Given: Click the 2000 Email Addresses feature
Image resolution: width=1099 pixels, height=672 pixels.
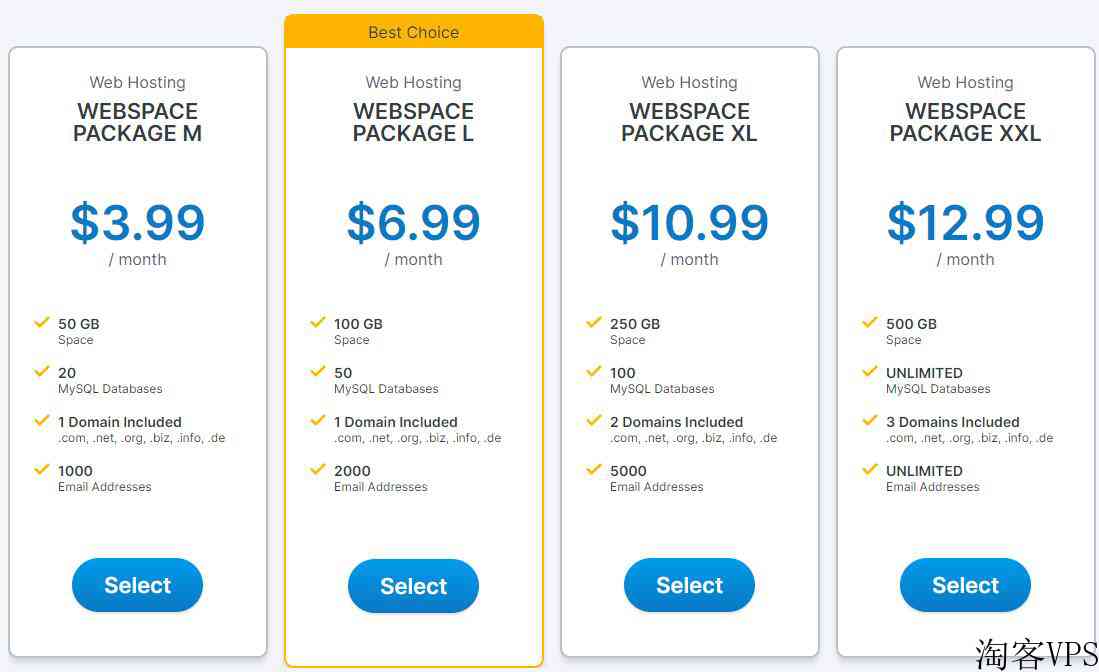Looking at the screenshot, I should (381, 479).
